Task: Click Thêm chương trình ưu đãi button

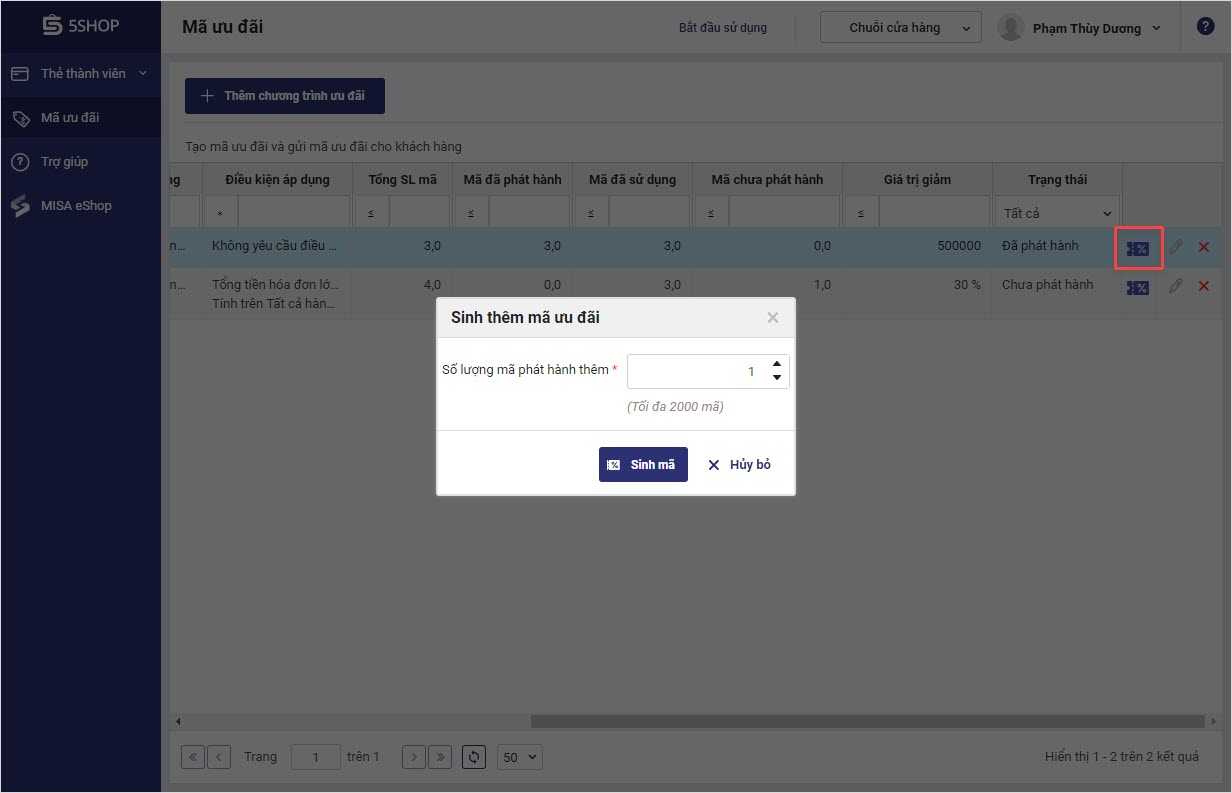Action: [285, 96]
